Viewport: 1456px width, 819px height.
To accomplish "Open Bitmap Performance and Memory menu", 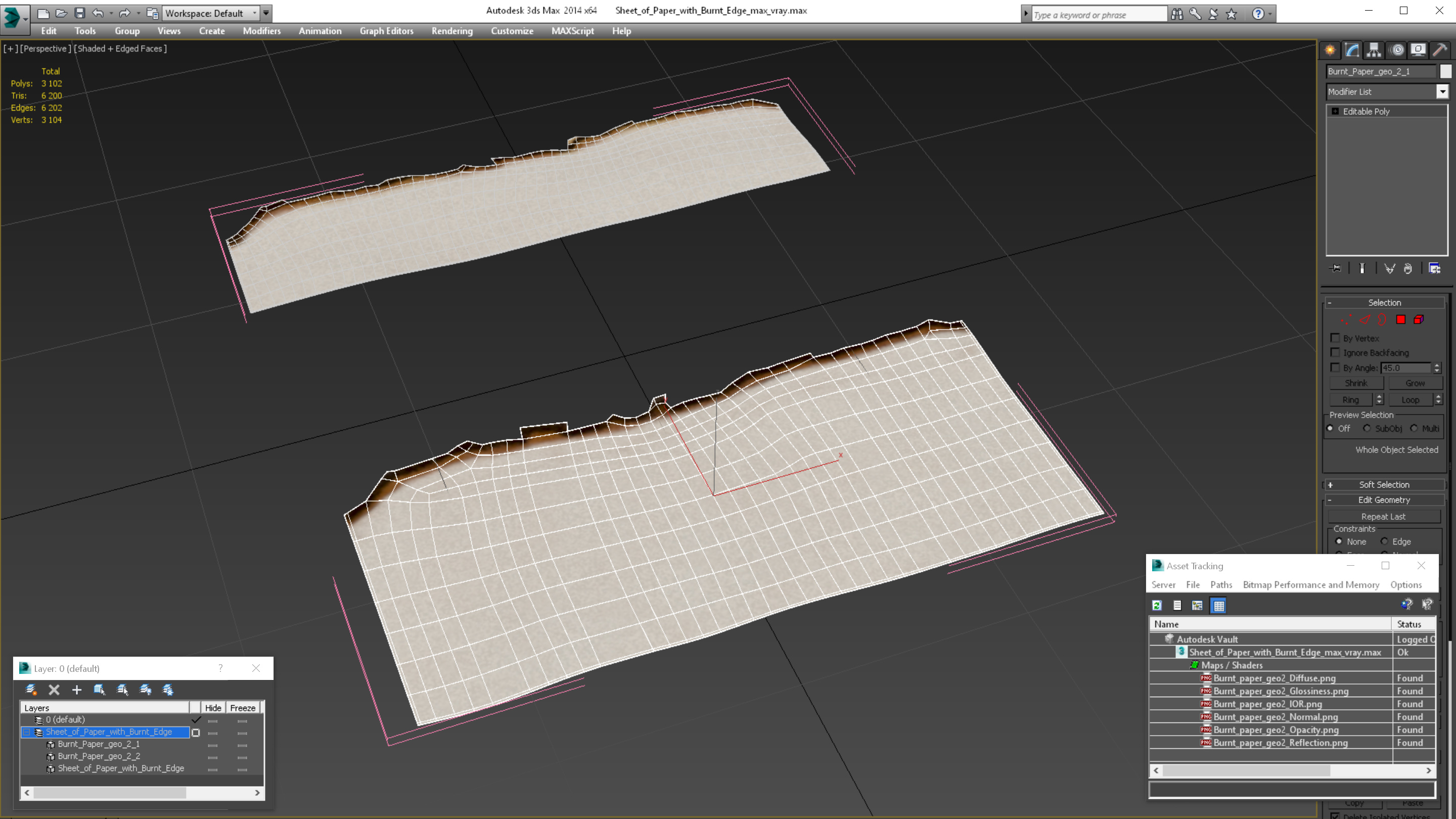I will coord(1311,584).
